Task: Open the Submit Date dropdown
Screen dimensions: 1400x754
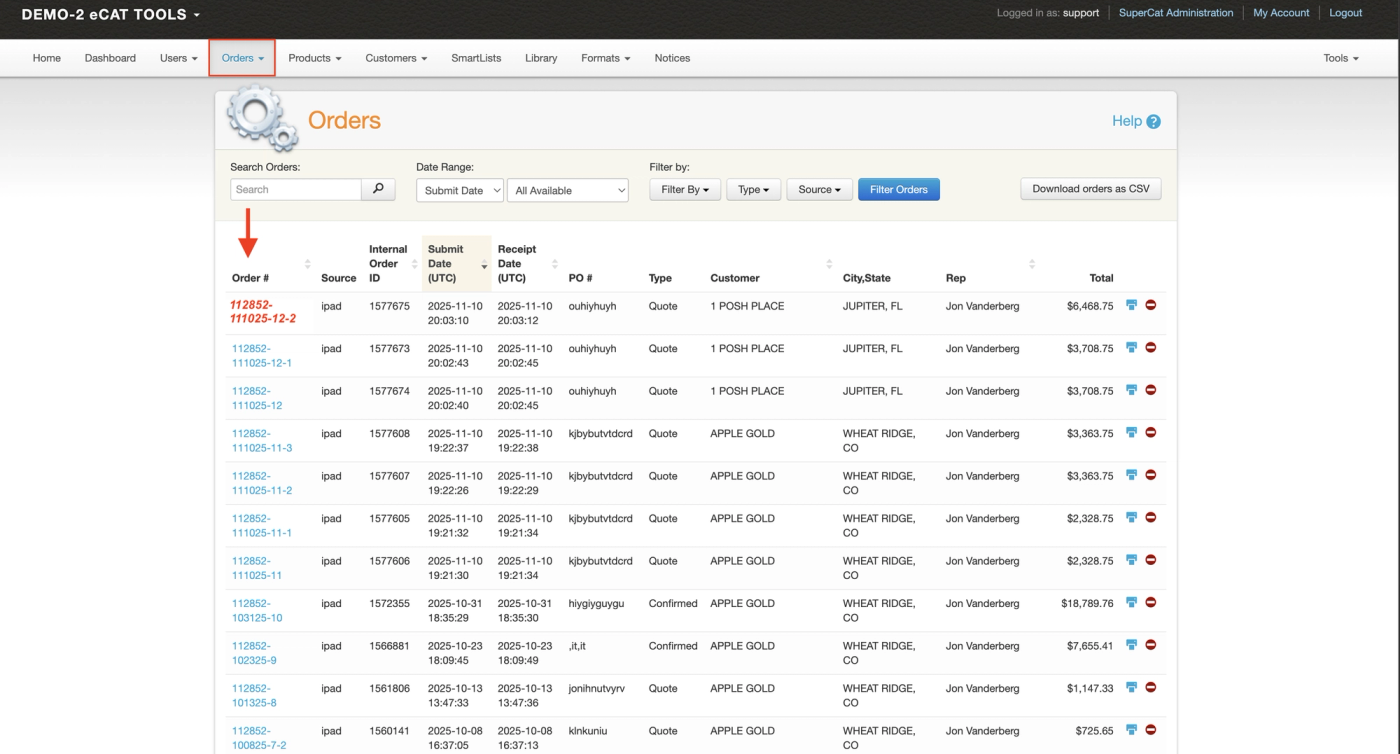Action: click(460, 190)
